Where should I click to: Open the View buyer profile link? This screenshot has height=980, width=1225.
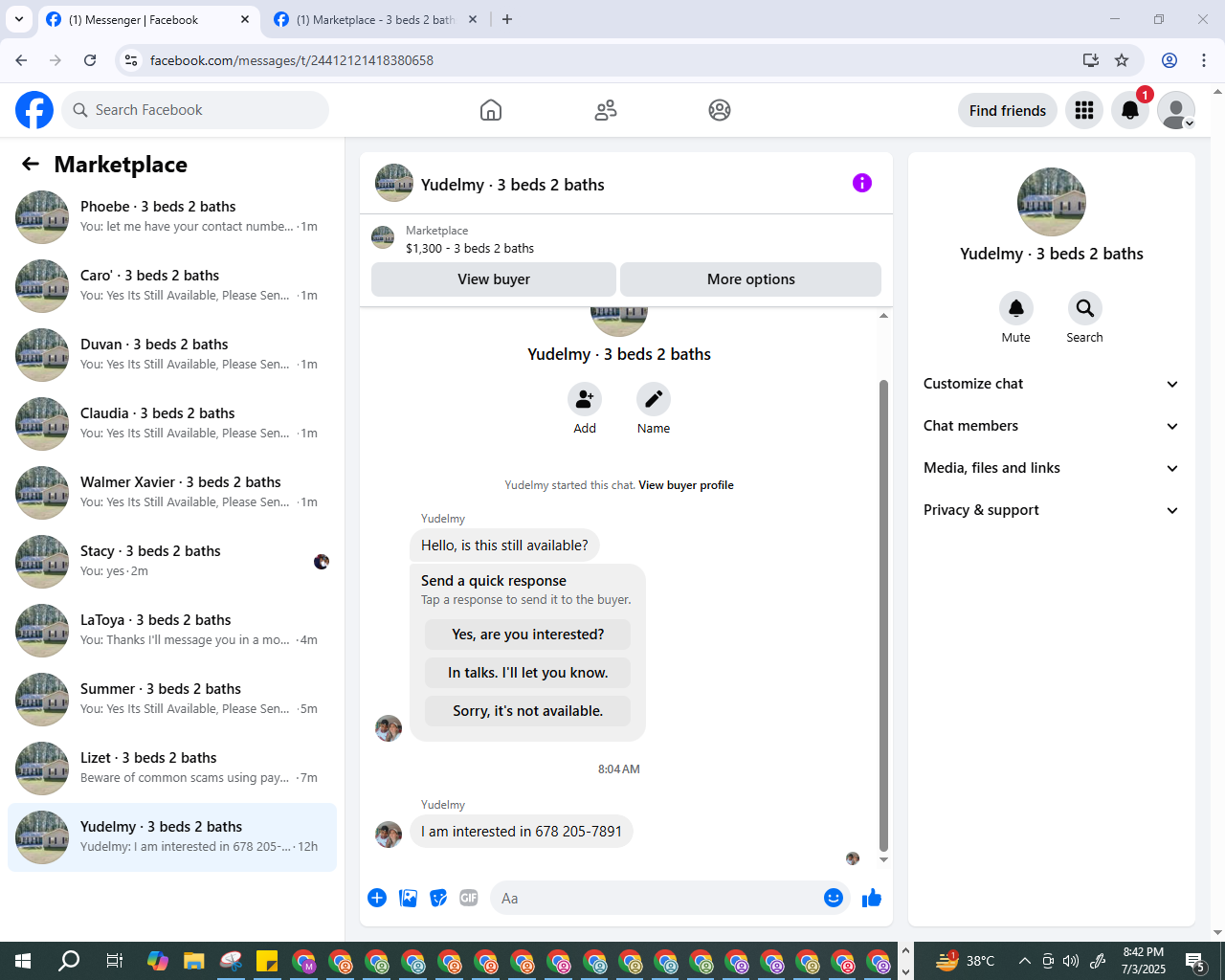[686, 485]
